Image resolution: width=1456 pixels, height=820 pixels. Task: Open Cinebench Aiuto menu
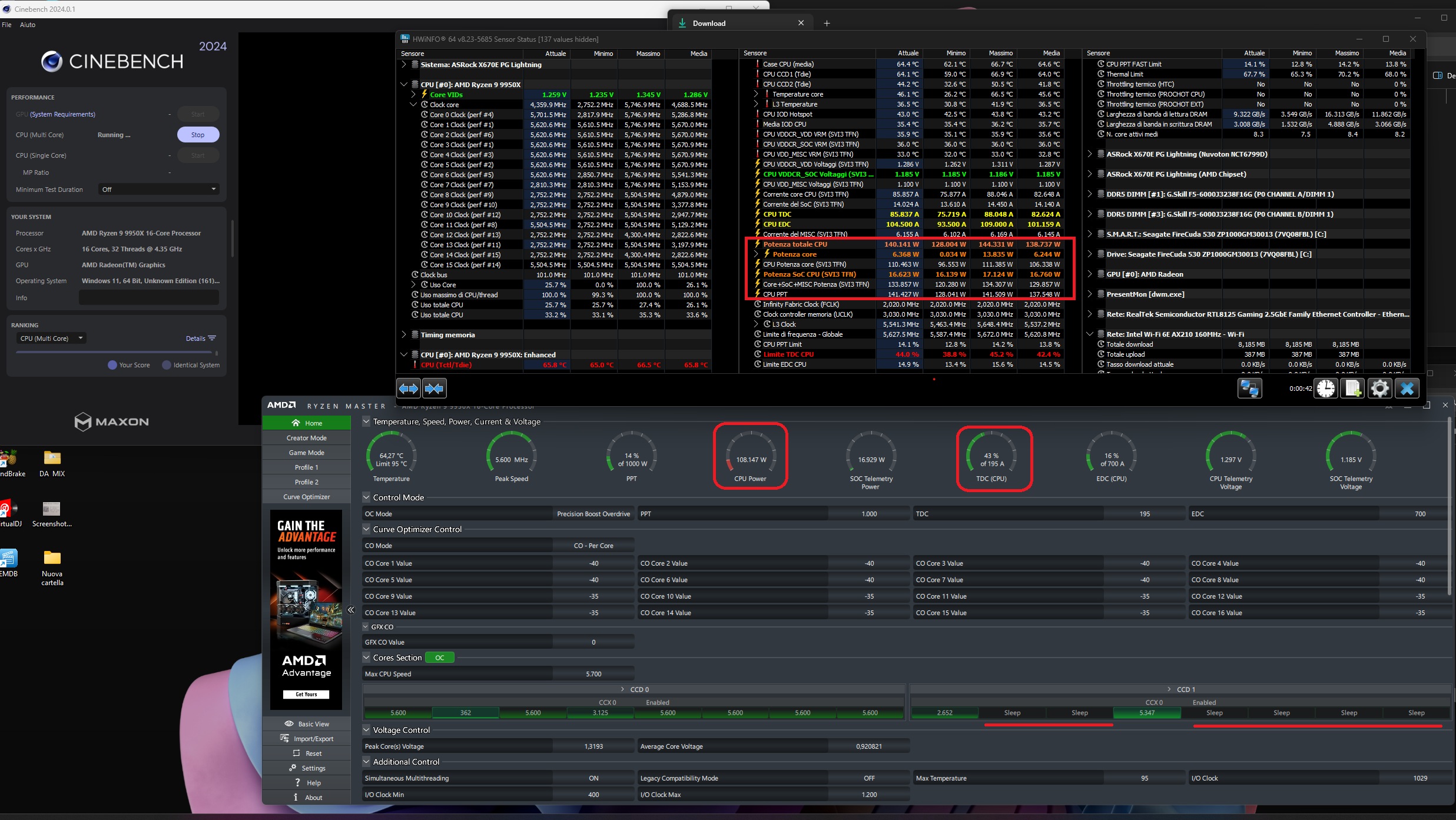(x=28, y=25)
